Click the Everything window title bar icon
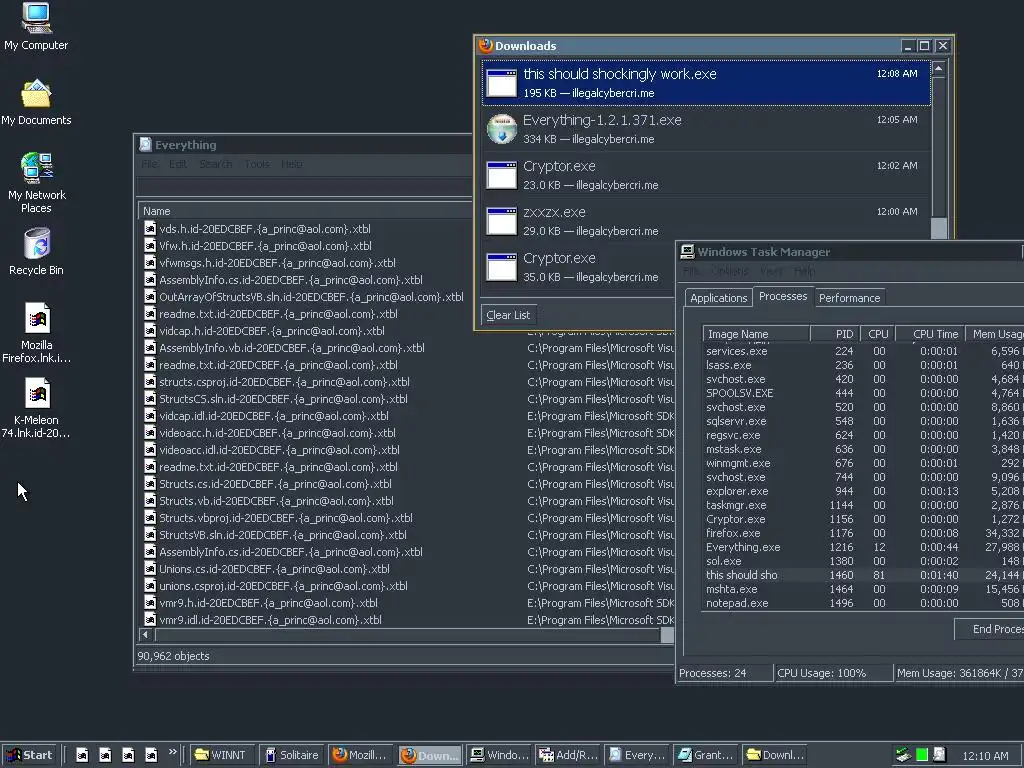This screenshot has height=768, width=1024. (x=146, y=144)
